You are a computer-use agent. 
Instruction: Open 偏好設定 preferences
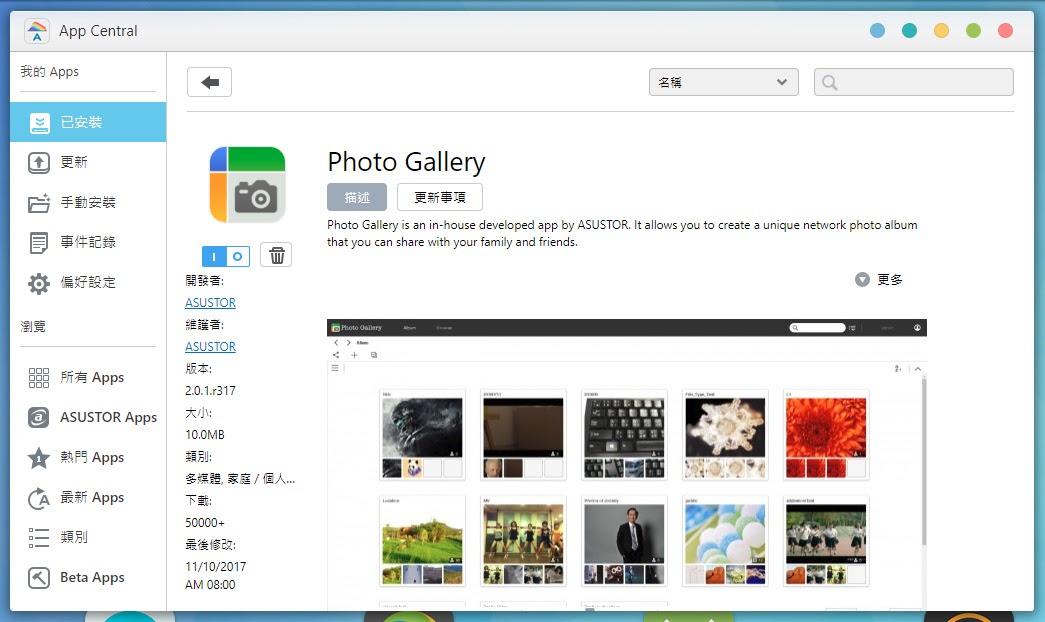coord(88,282)
